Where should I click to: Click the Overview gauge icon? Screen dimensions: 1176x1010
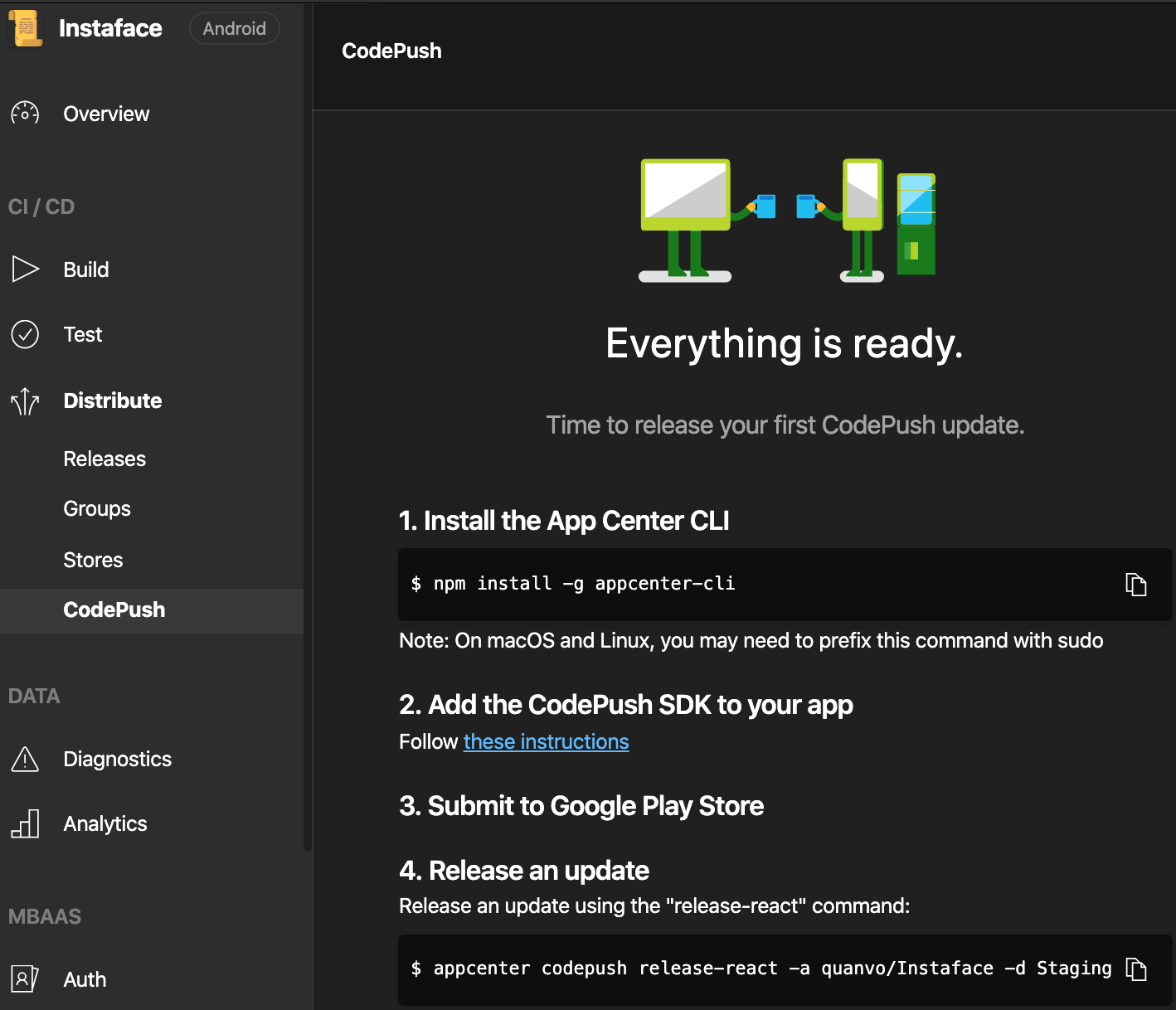pos(25,114)
